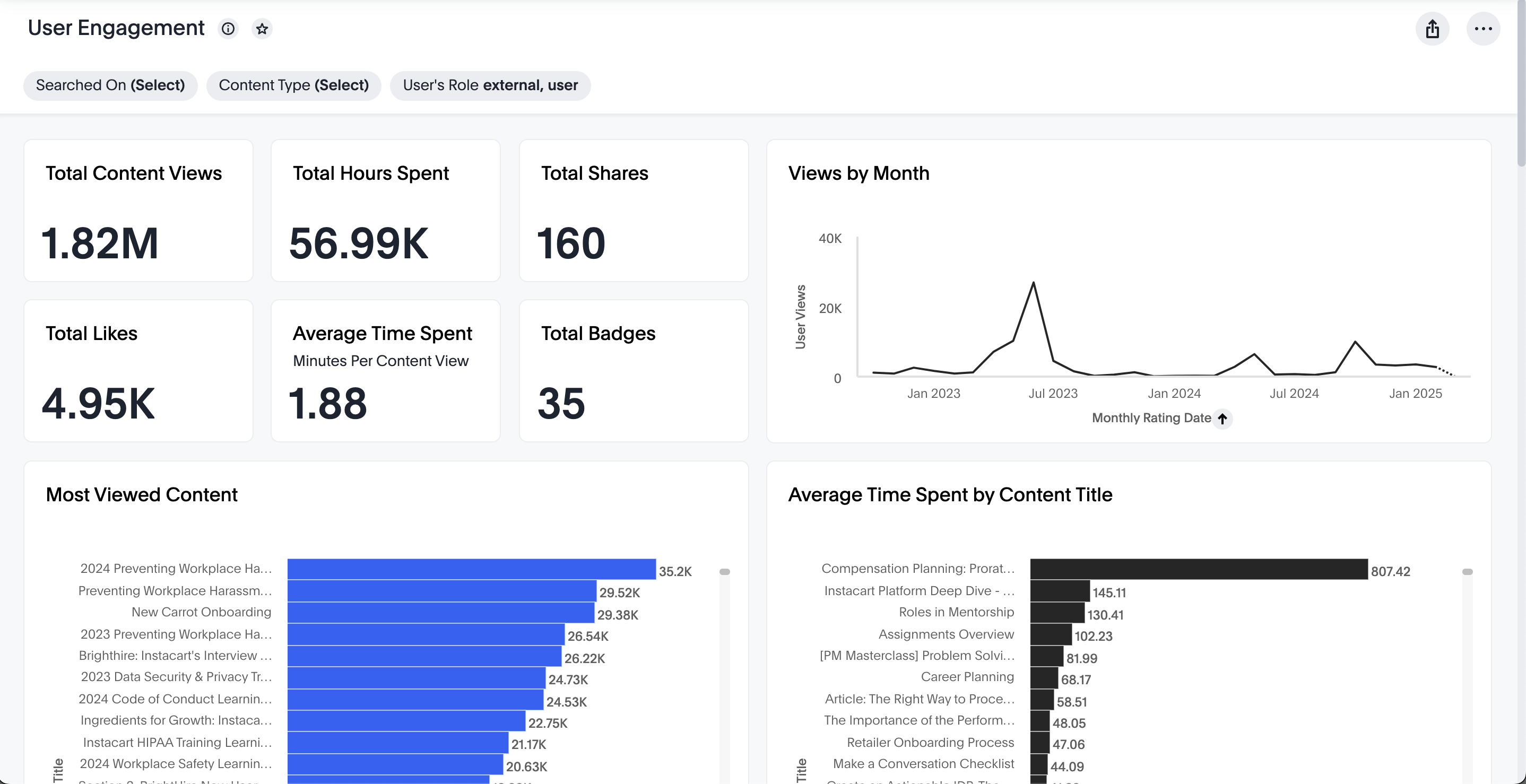Image resolution: width=1526 pixels, height=784 pixels.
Task: Click the 29.52K Preventing Workplace Harassment bar
Action: point(442,591)
